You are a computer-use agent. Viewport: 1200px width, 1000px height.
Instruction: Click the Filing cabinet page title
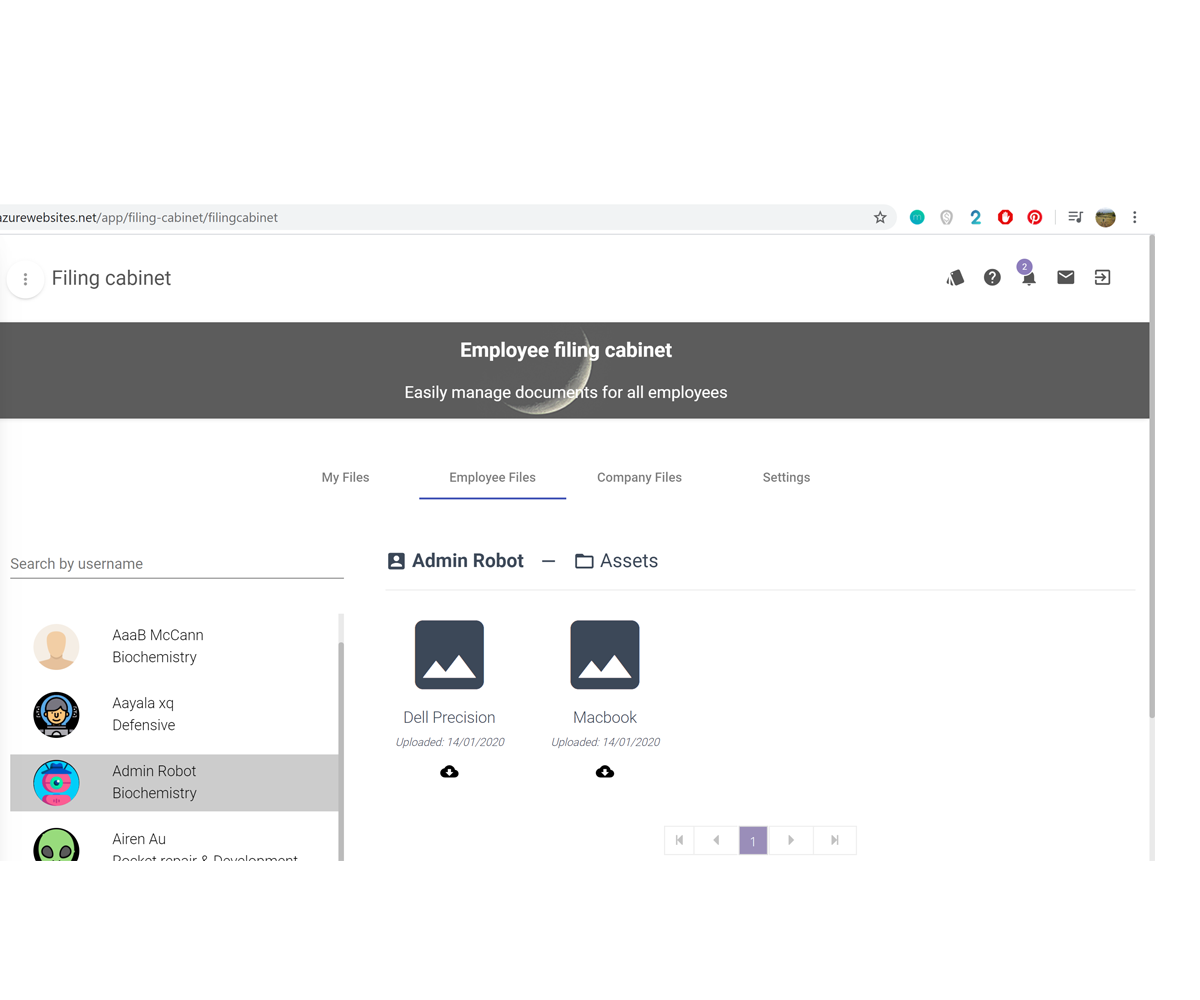[111, 278]
